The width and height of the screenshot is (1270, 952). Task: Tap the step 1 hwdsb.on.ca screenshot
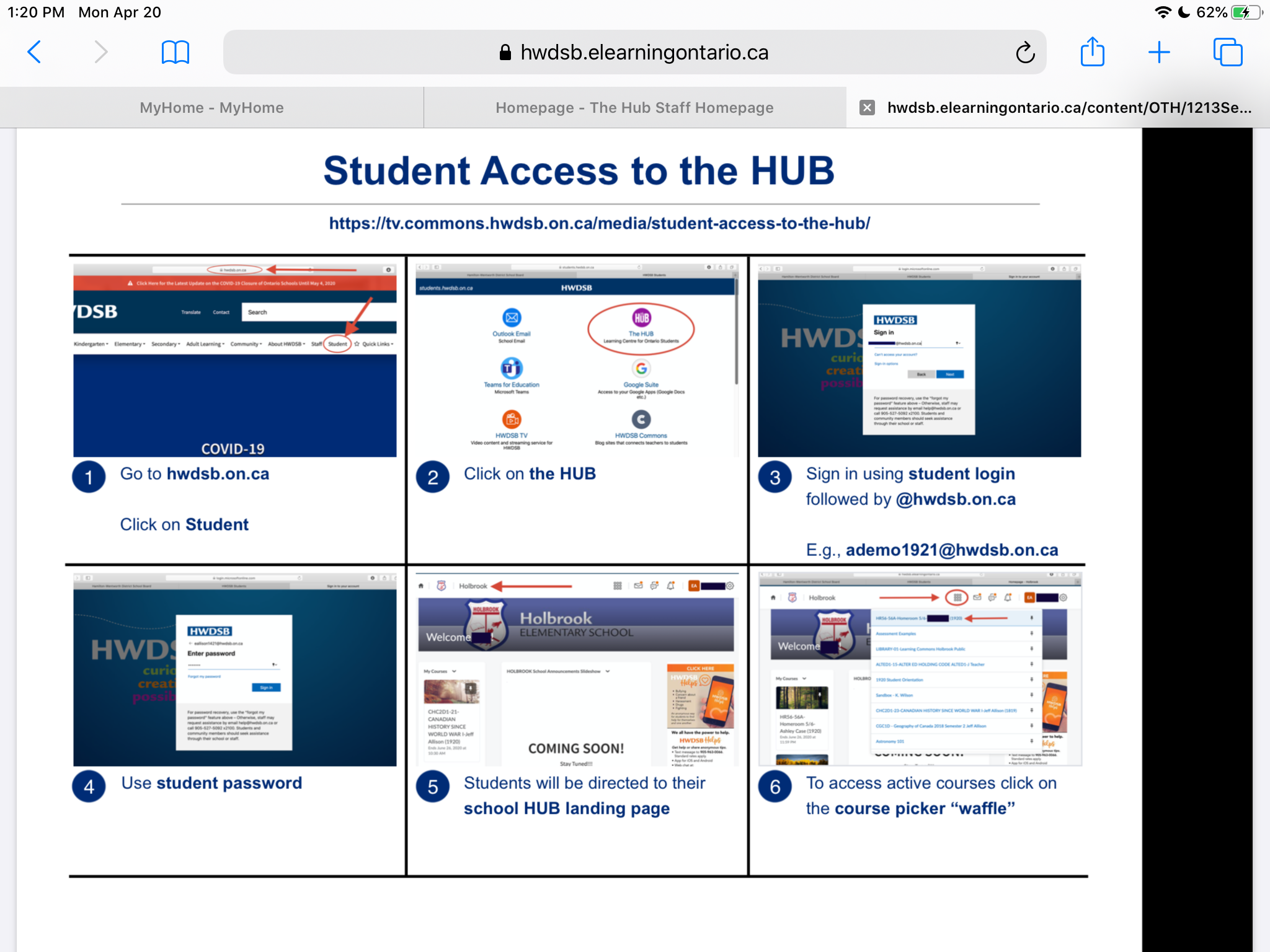click(234, 360)
